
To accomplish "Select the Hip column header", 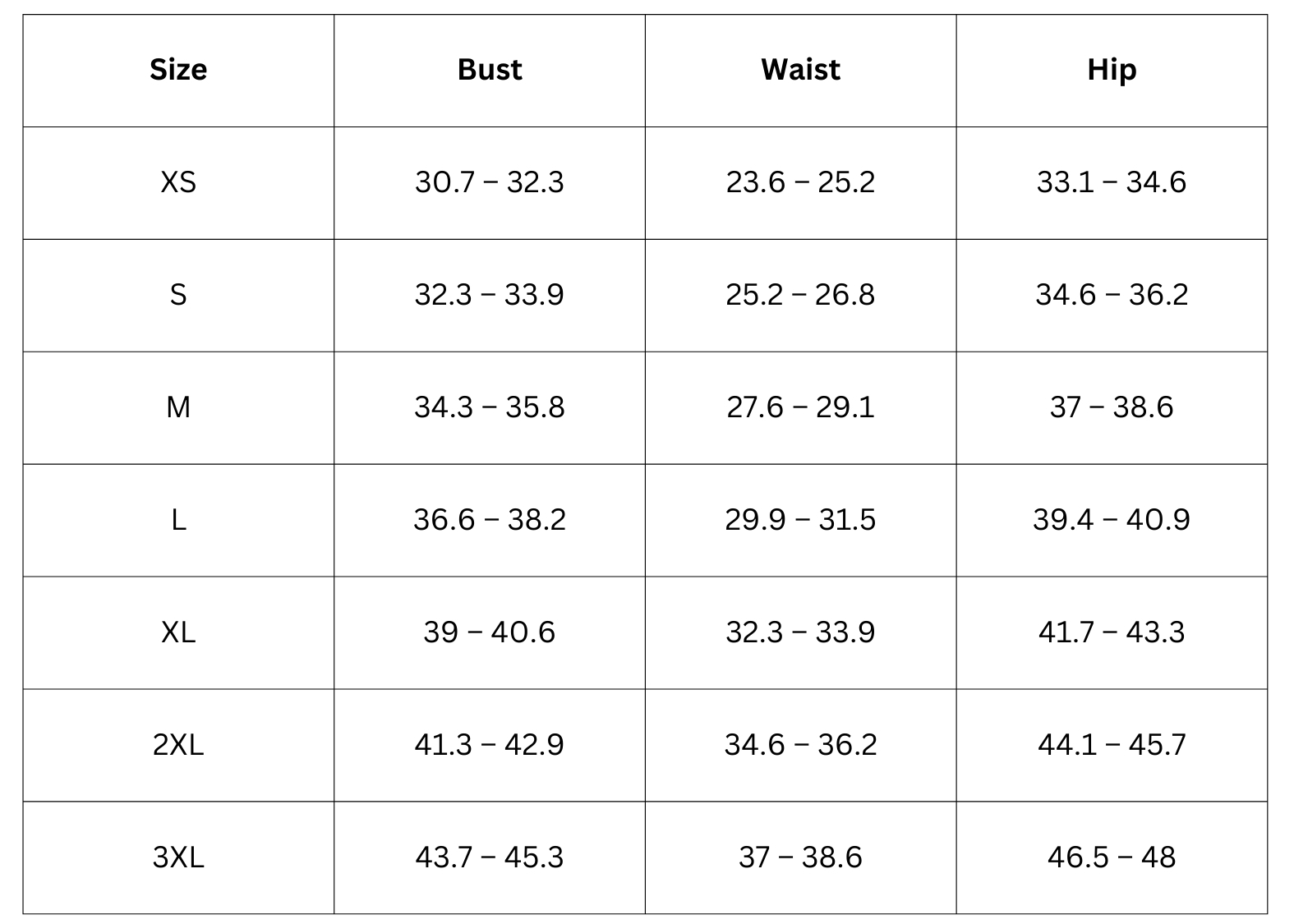I will (1112, 70).
